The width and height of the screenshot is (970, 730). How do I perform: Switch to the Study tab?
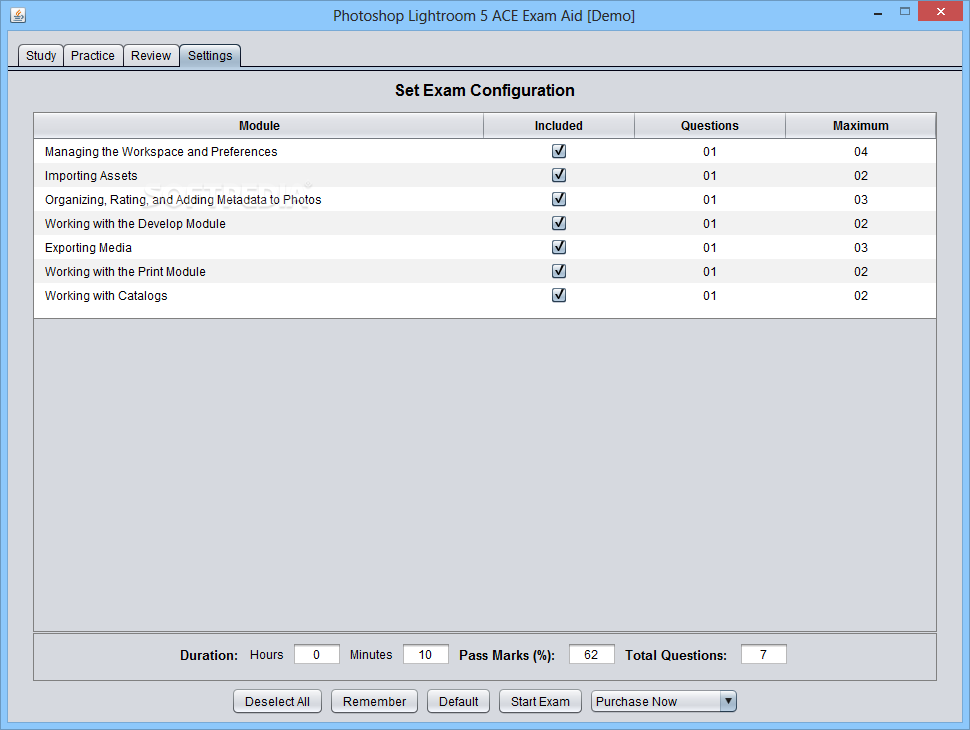pyautogui.click(x=41, y=56)
